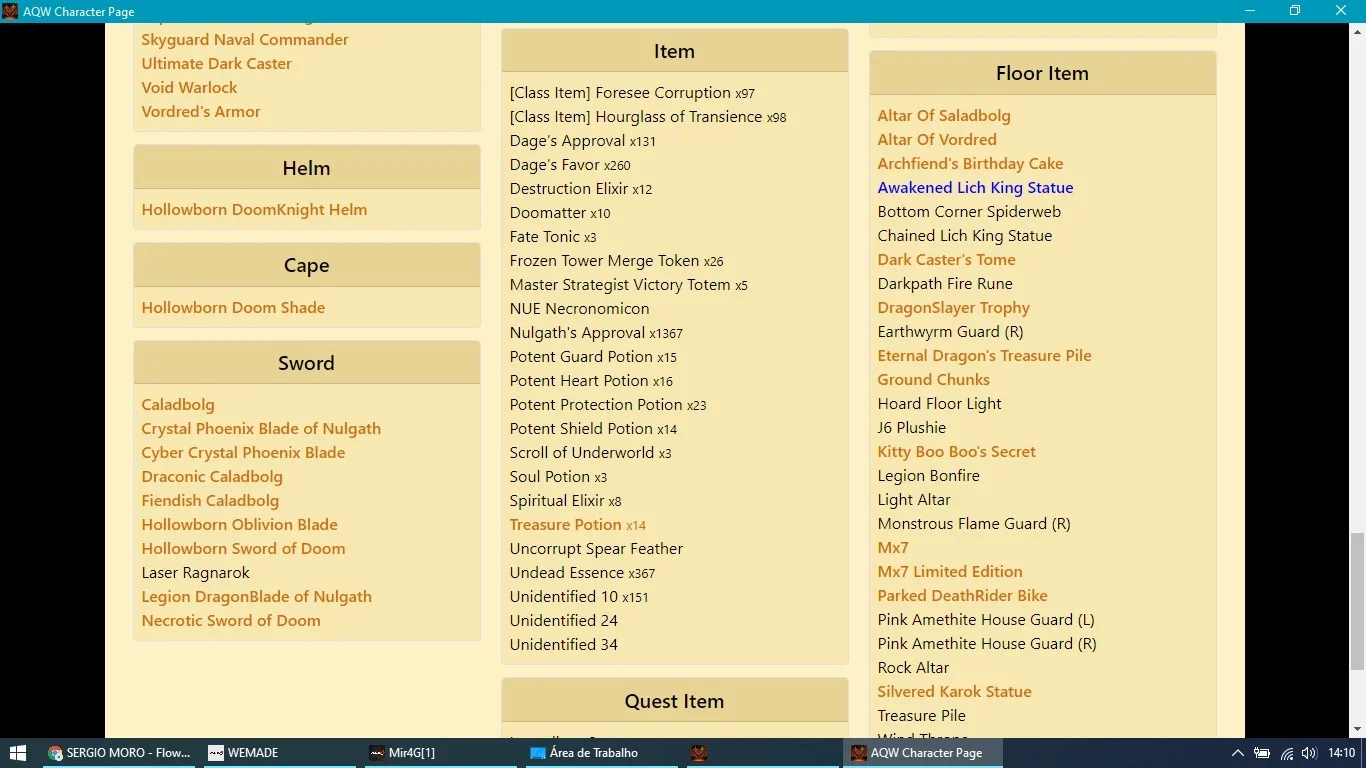The image size is (1366, 768).
Task: Check the battery status tray icon
Action: pos(1262,753)
